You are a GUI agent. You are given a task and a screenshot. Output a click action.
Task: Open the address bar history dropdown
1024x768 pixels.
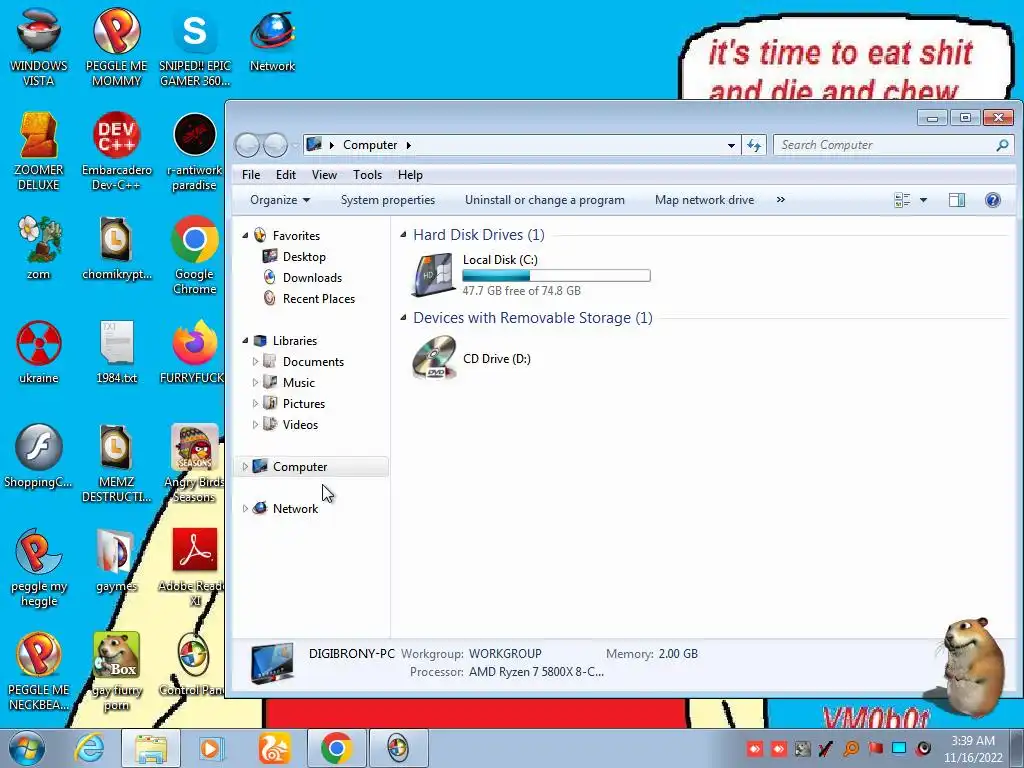(x=731, y=145)
